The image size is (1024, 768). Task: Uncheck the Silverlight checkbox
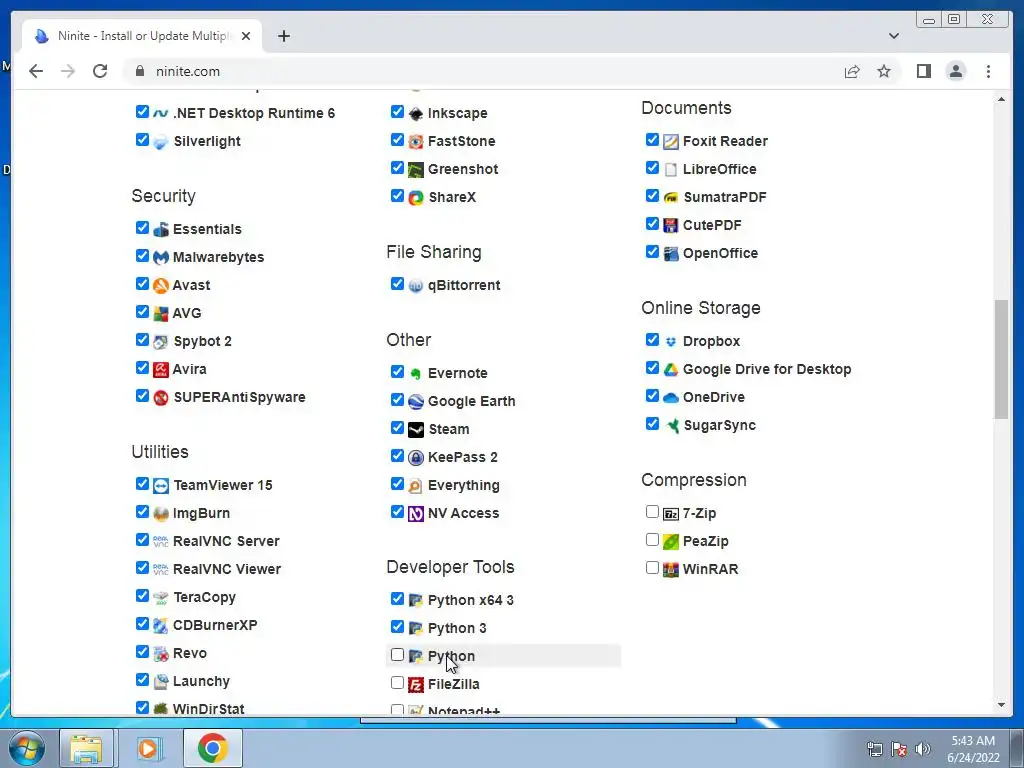(142, 139)
